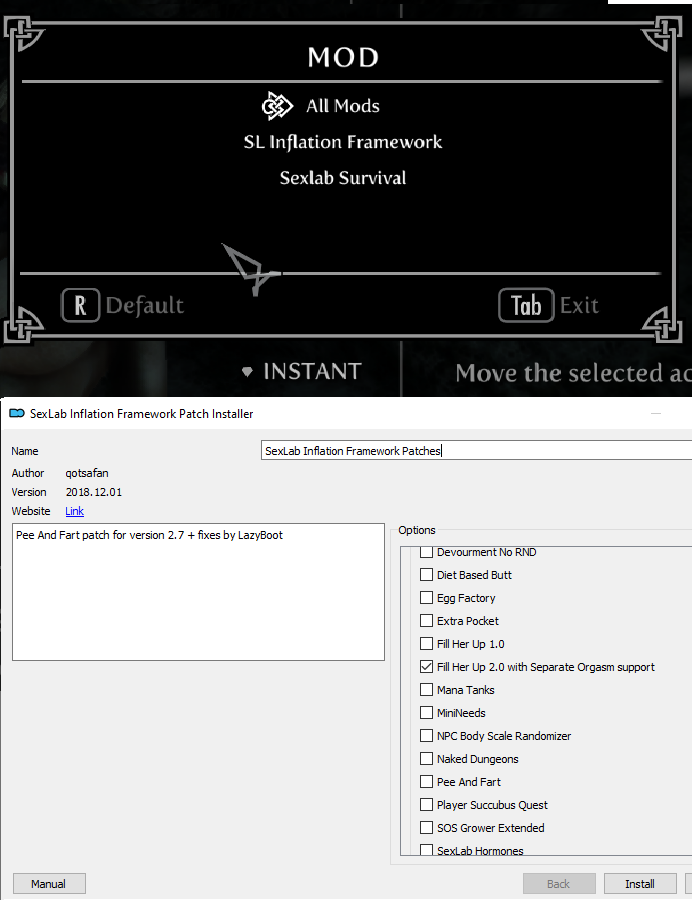Open the Website Link hyperlink
The height and width of the screenshot is (900, 692).
click(x=75, y=511)
